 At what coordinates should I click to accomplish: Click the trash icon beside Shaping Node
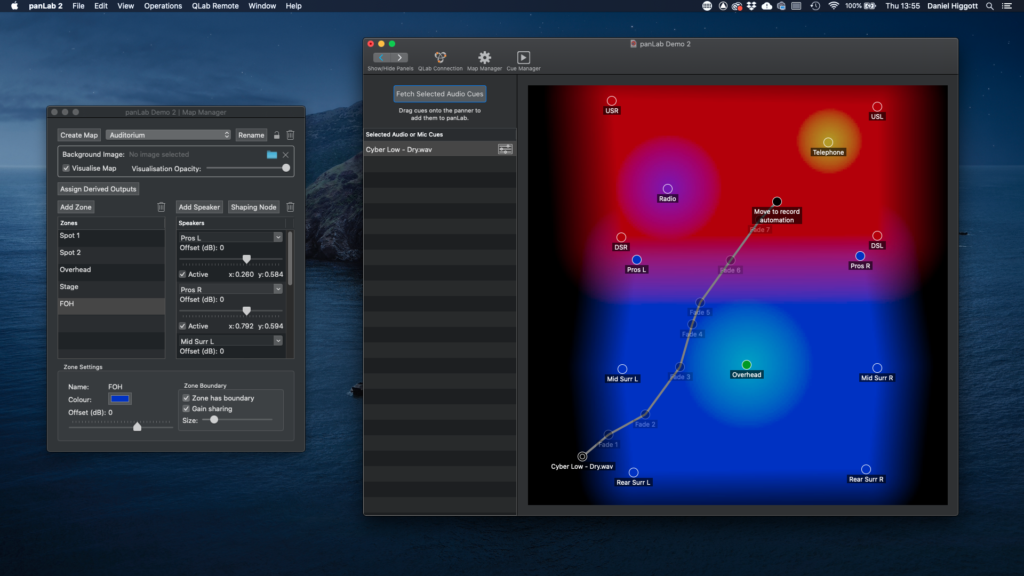click(291, 207)
